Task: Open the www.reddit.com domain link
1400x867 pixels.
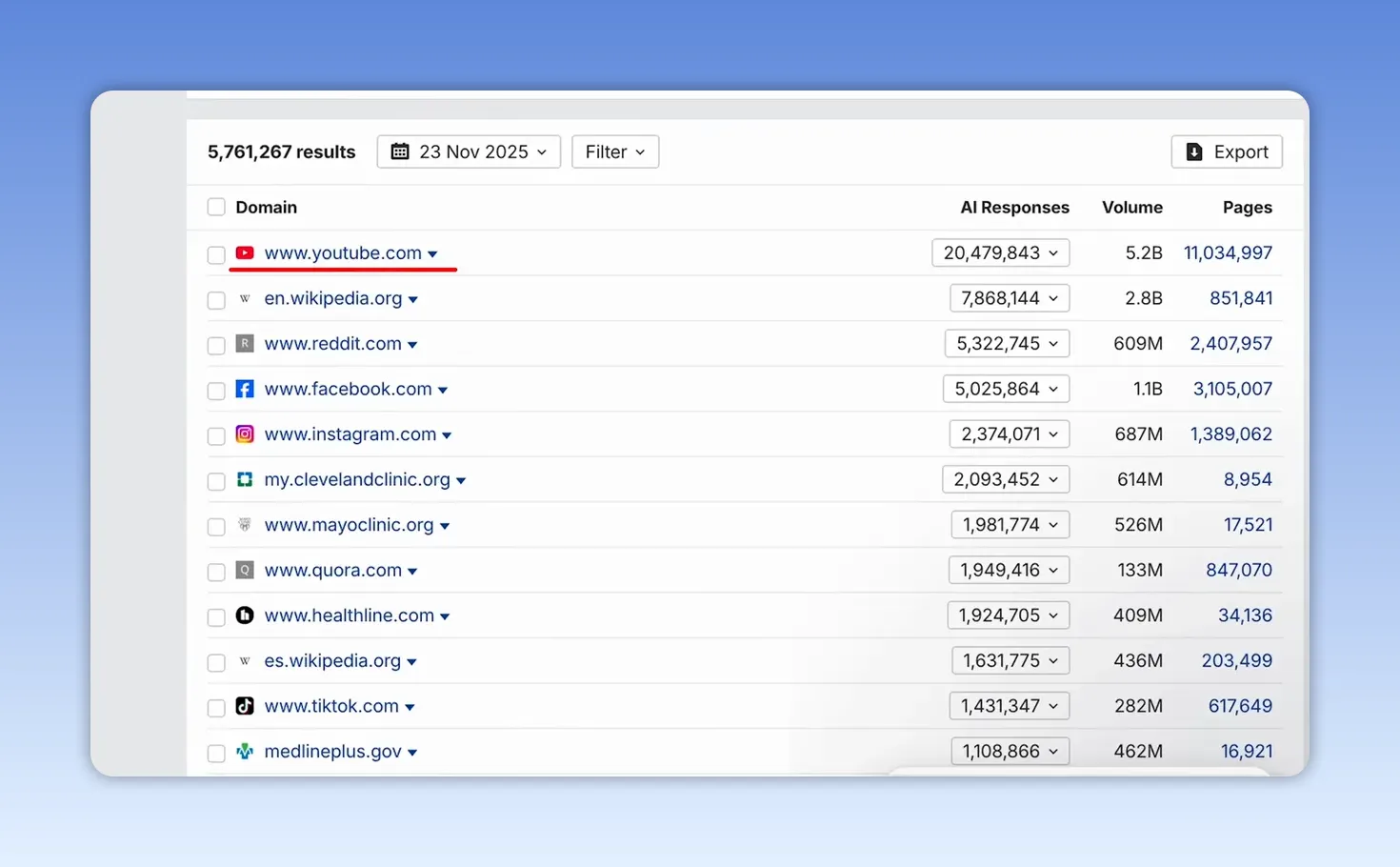Action: click(x=333, y=343)
